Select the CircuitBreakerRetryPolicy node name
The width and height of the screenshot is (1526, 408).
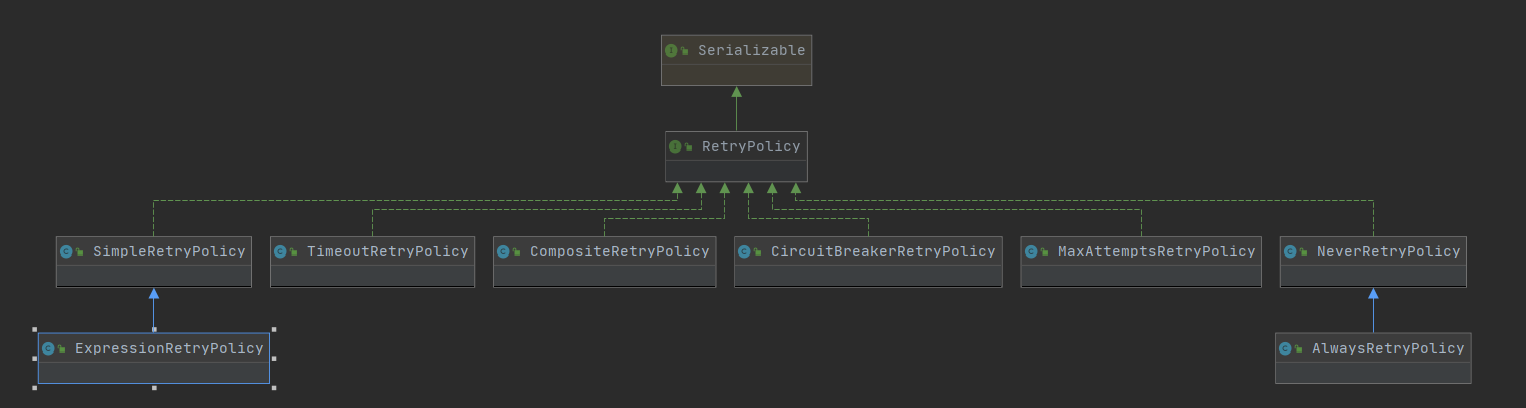(882, 252)
